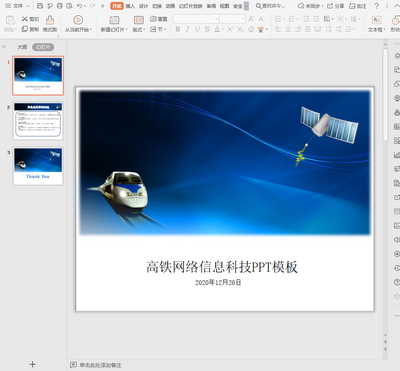
Task: Open the font name dropdown
Action: (196, 19)
